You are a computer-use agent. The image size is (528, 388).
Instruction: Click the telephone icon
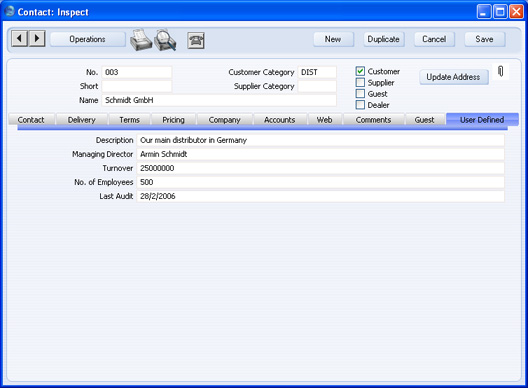click(196, 40)
